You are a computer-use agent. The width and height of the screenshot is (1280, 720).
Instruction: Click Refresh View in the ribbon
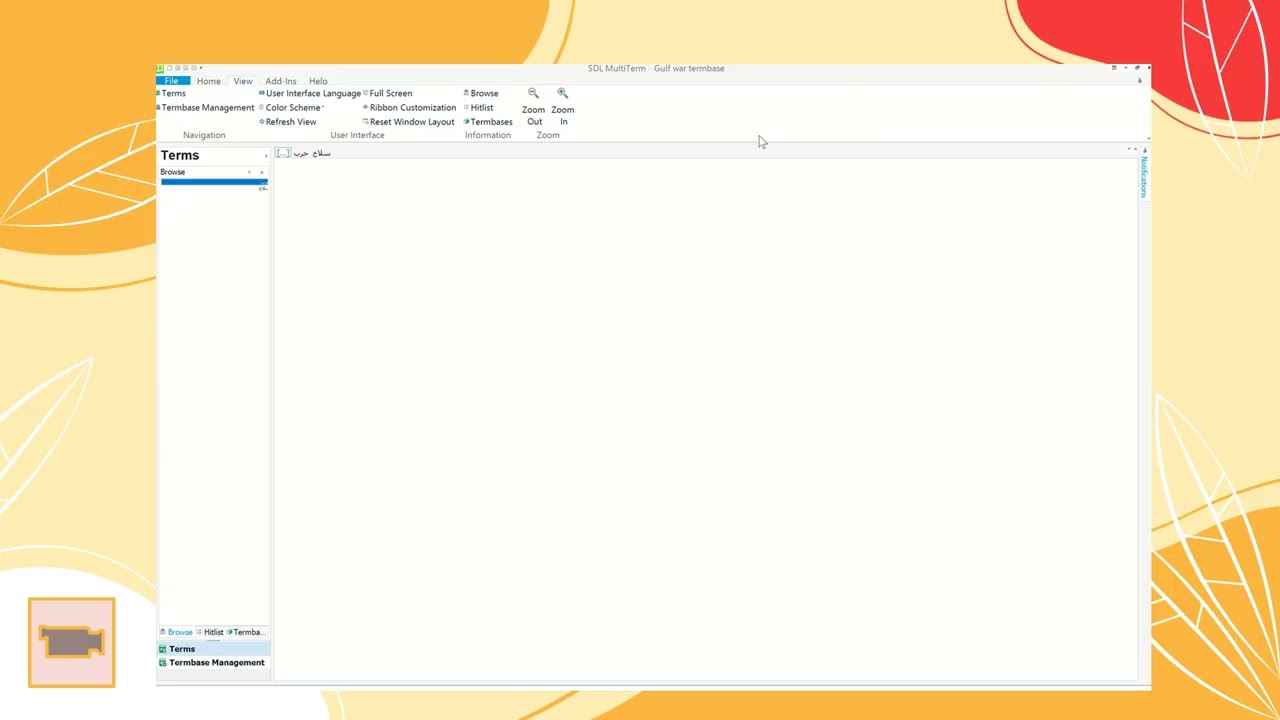click(288, 122)
